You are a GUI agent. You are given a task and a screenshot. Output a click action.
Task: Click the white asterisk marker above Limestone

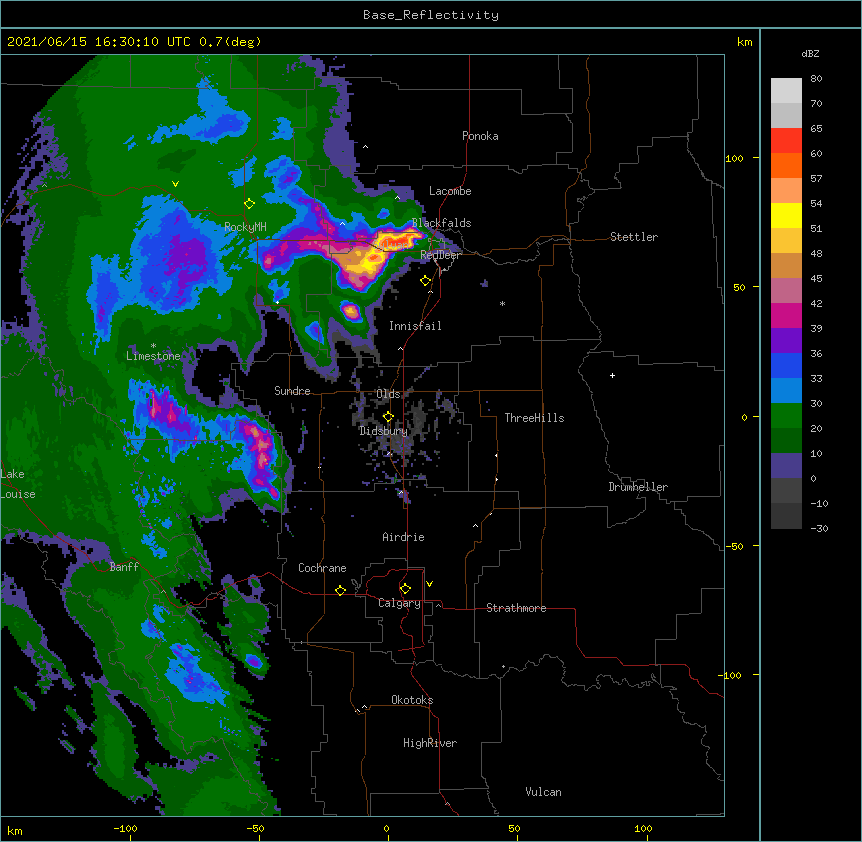153,346
